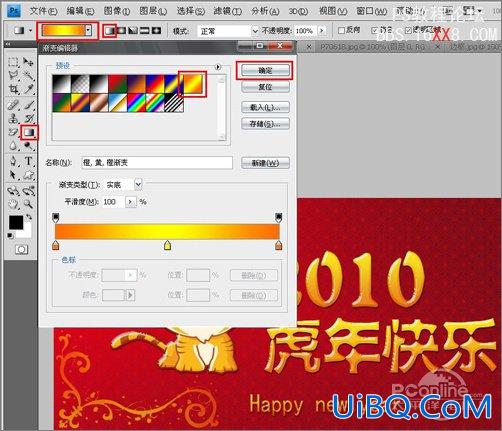Open the 图层 (Layer) menu

pos(153,11)
